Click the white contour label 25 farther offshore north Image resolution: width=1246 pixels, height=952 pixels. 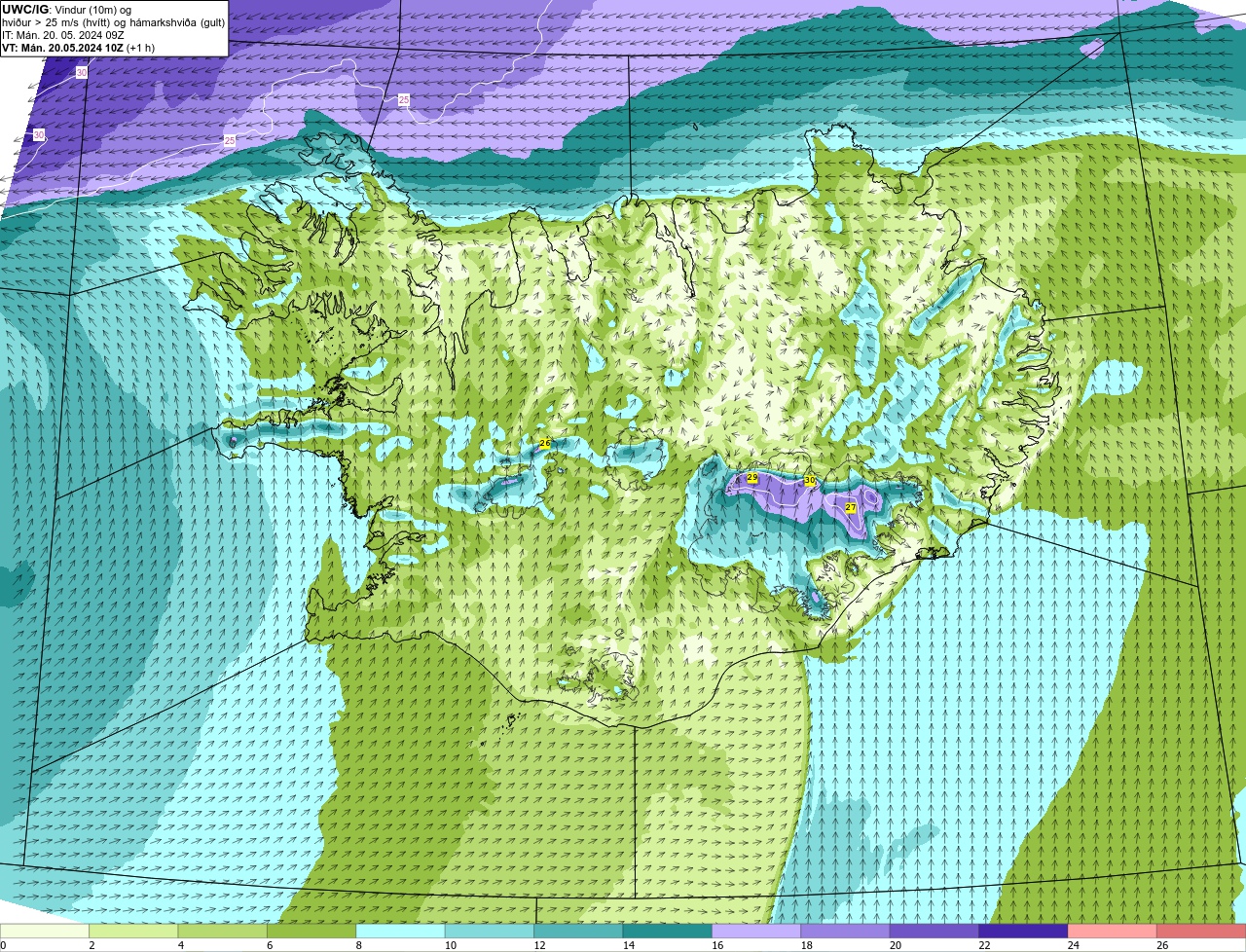[404, 100]
